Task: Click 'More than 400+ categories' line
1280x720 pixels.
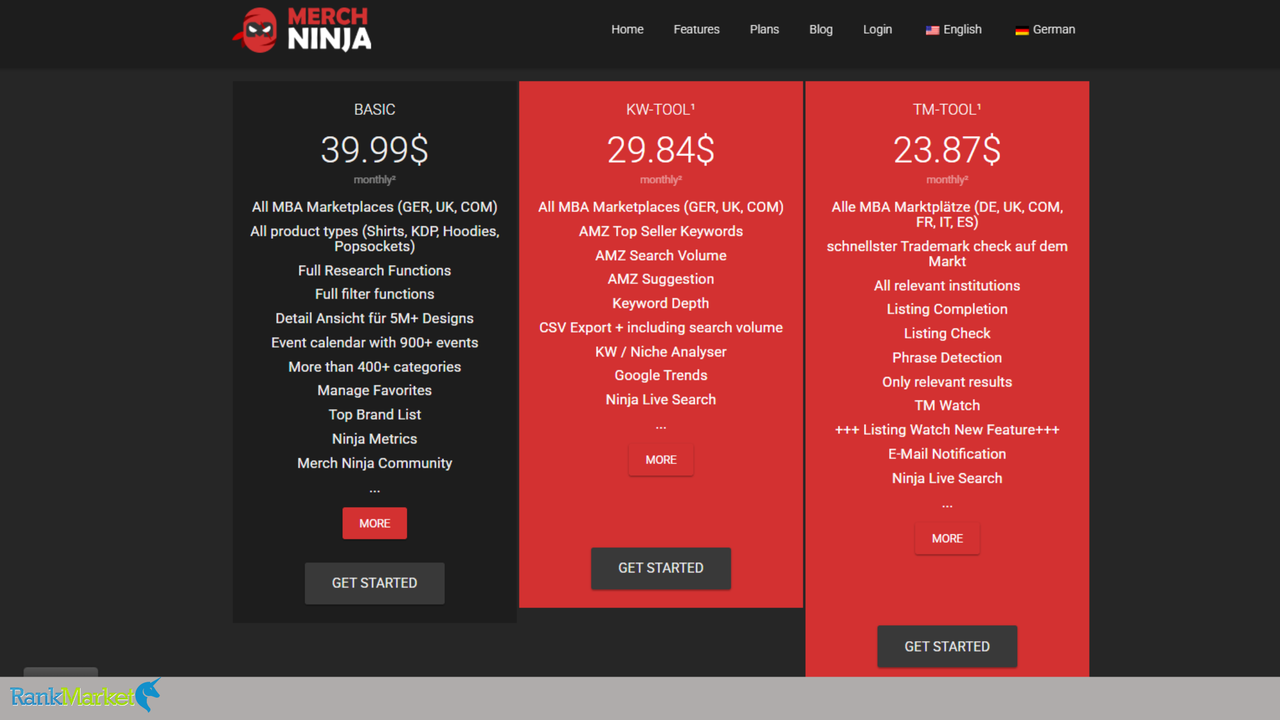Action: tap(374, 367)
